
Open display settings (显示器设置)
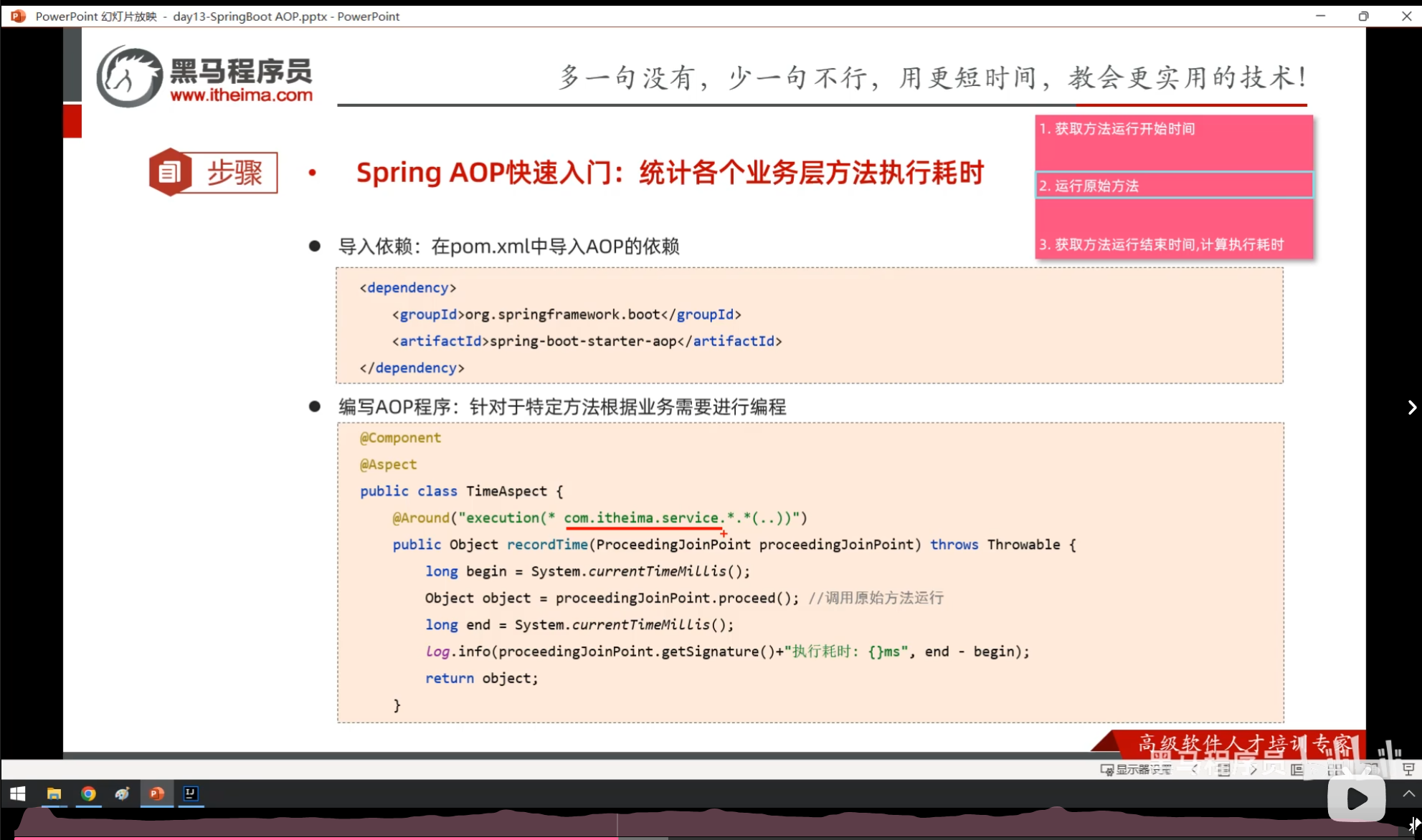click(1137, 769)
